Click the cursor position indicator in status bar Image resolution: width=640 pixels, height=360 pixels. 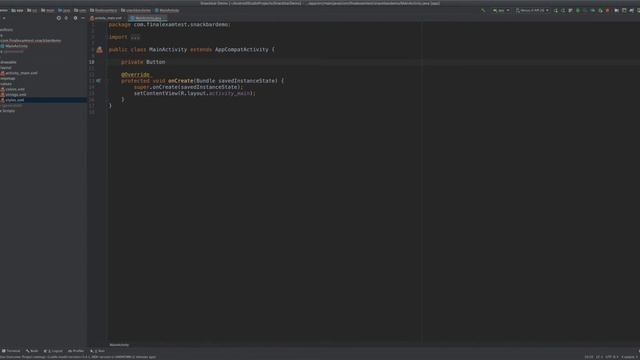pos(589,357)
